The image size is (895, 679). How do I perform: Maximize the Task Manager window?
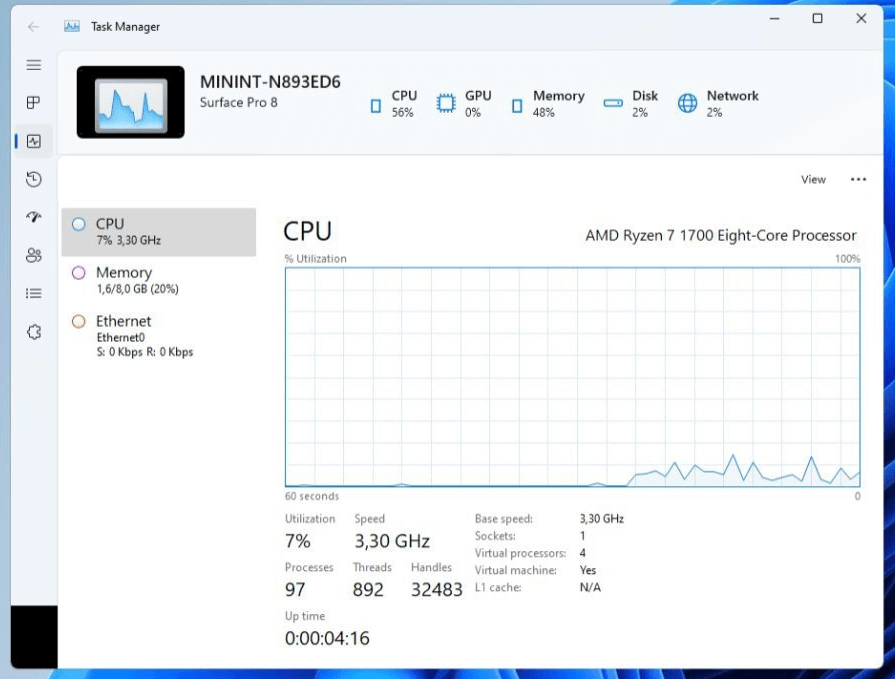tap(817, 19)
